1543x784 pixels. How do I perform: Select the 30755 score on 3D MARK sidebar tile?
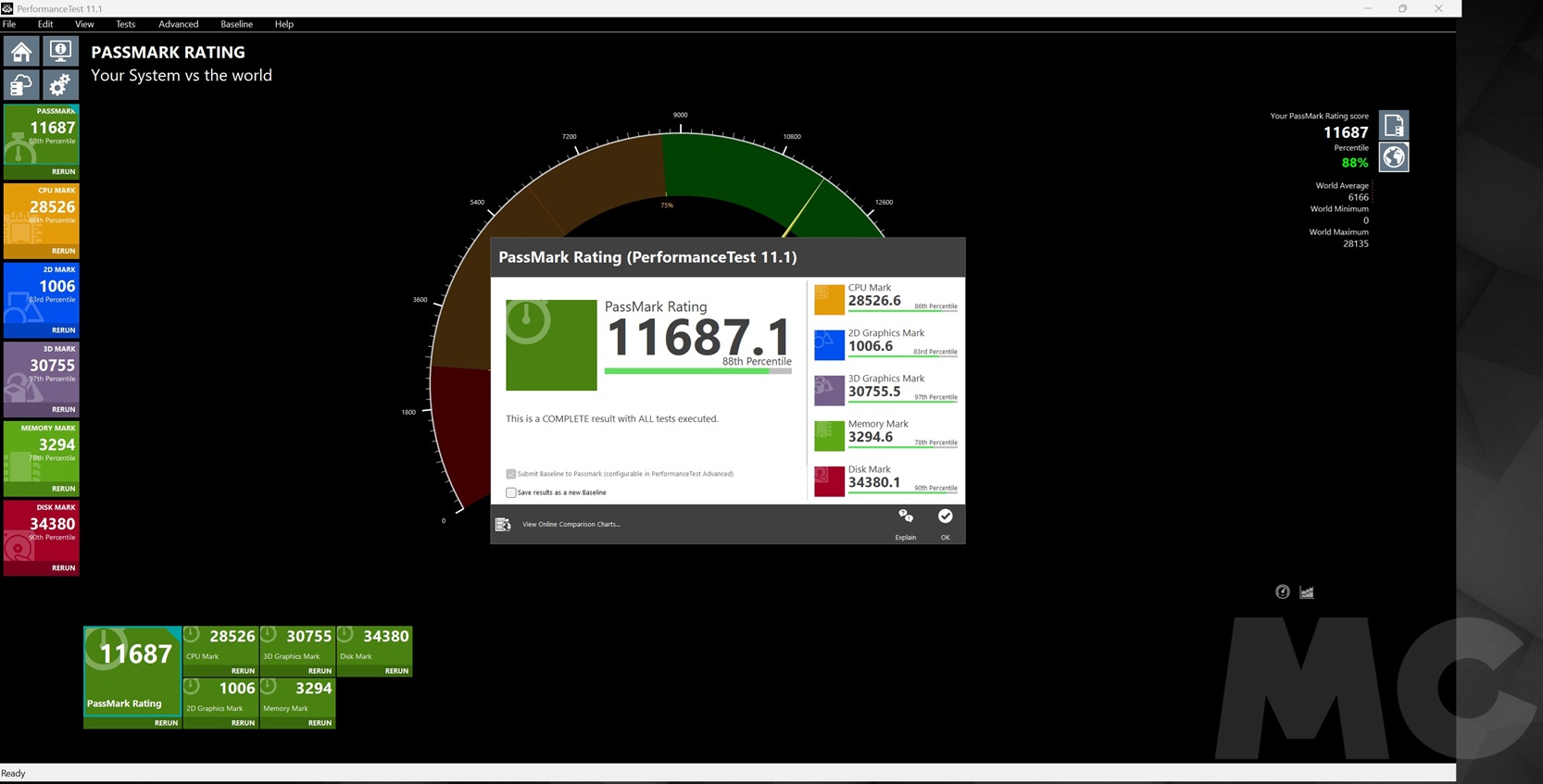(x=52, y=365)
